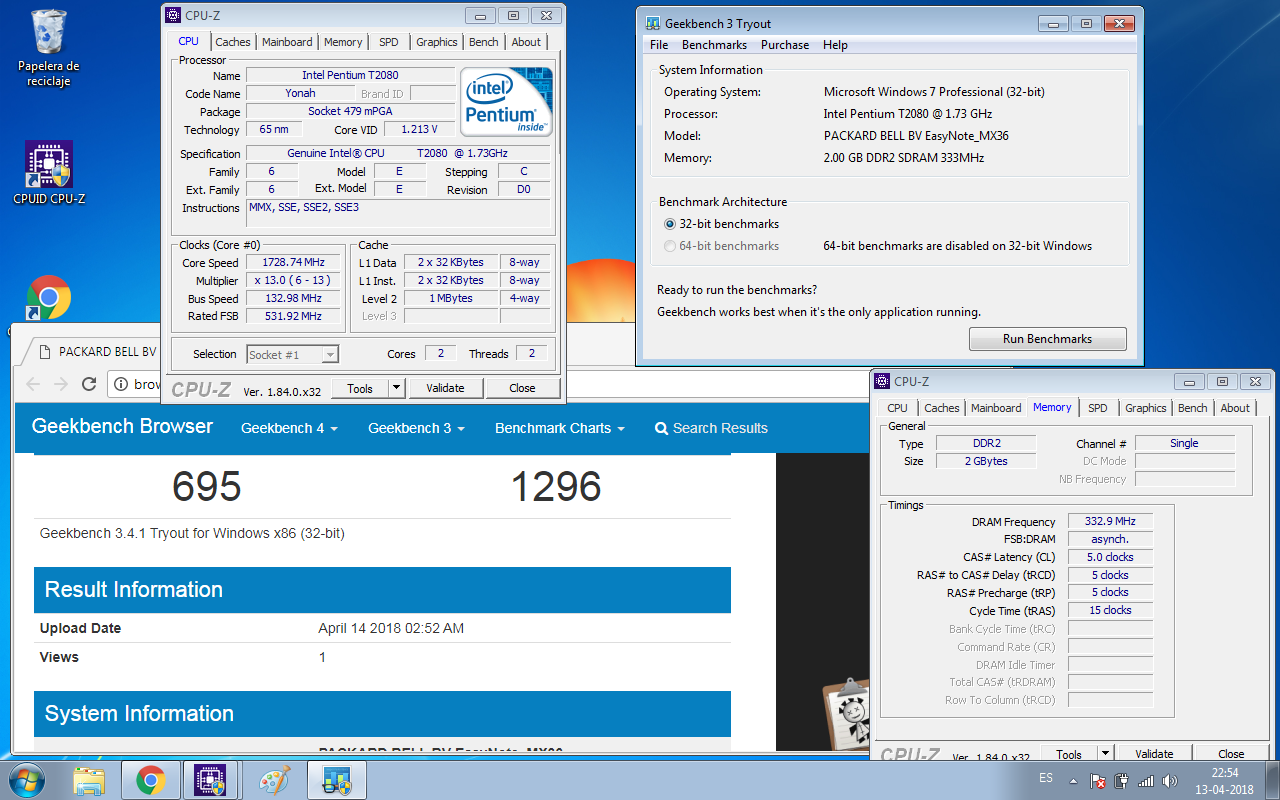Open the Purchase menu in Geekbench
Viewport: 1280px width, 800px height.
(x=785, y=45)
